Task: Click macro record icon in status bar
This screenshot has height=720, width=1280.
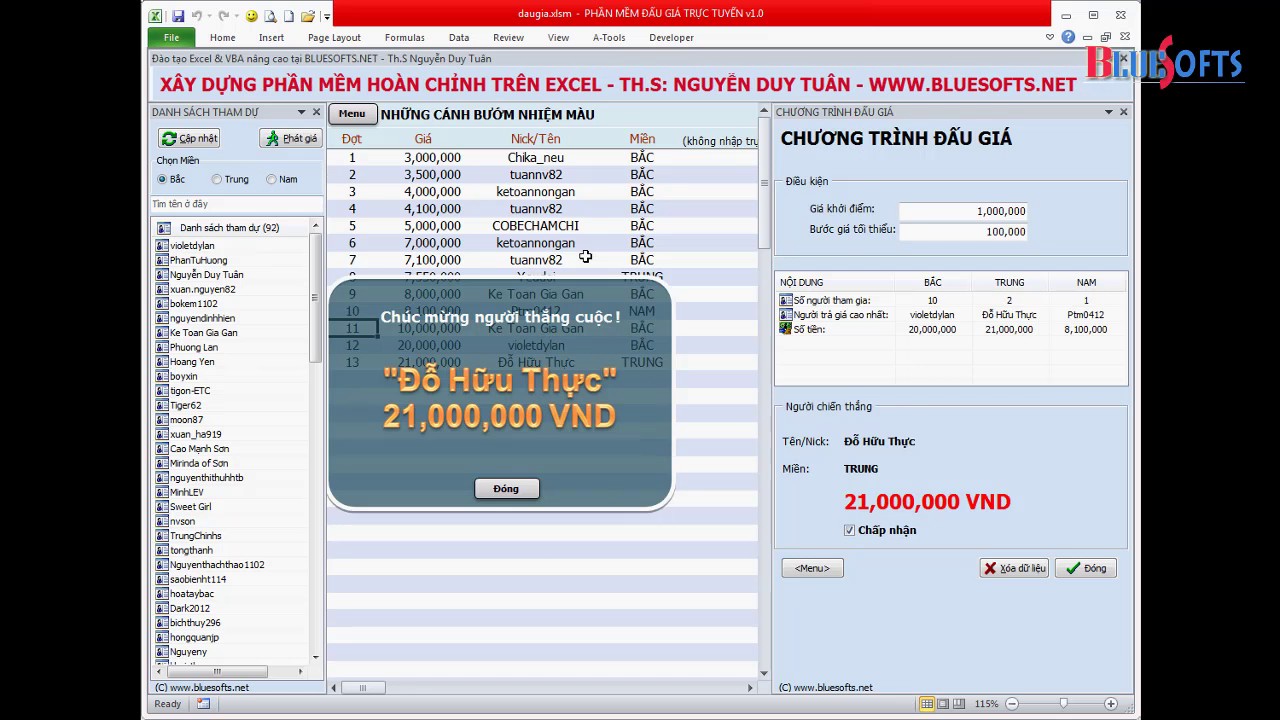Action: tap(203, 704)
